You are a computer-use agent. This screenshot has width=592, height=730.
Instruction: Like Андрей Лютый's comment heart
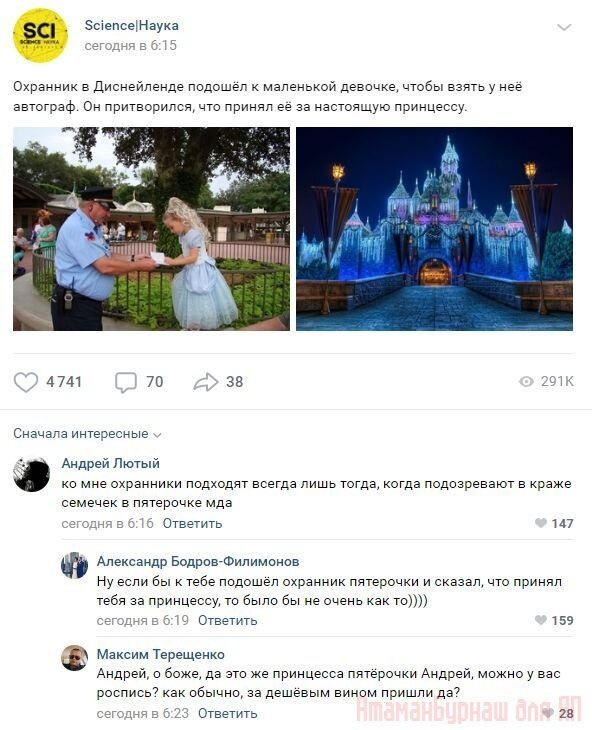coord(541,523)
